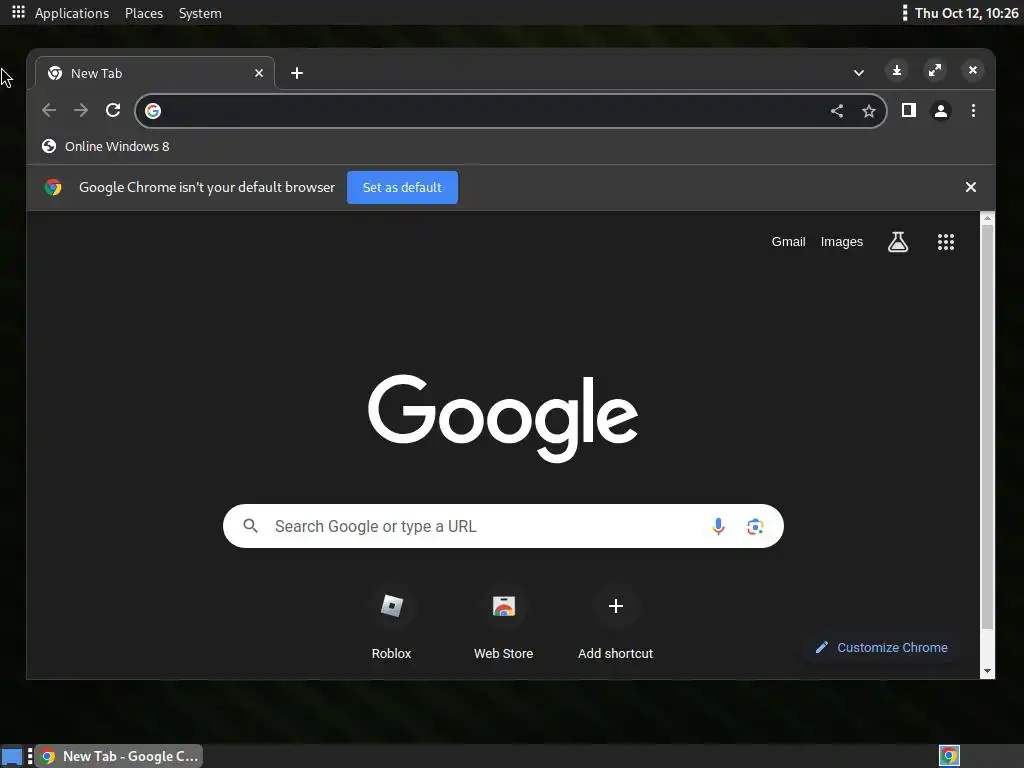Click the panel dots beside the clock

coord(904,13)
